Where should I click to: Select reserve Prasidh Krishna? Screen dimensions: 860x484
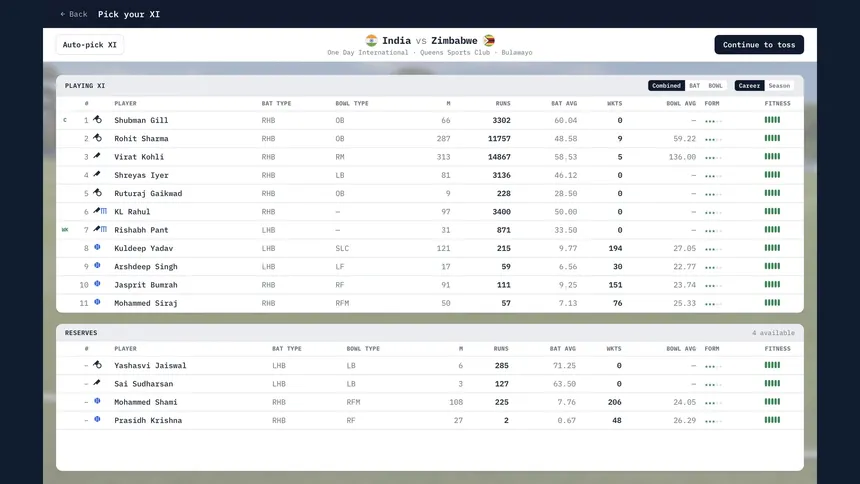pyautogui.click(x=148, y=420)
